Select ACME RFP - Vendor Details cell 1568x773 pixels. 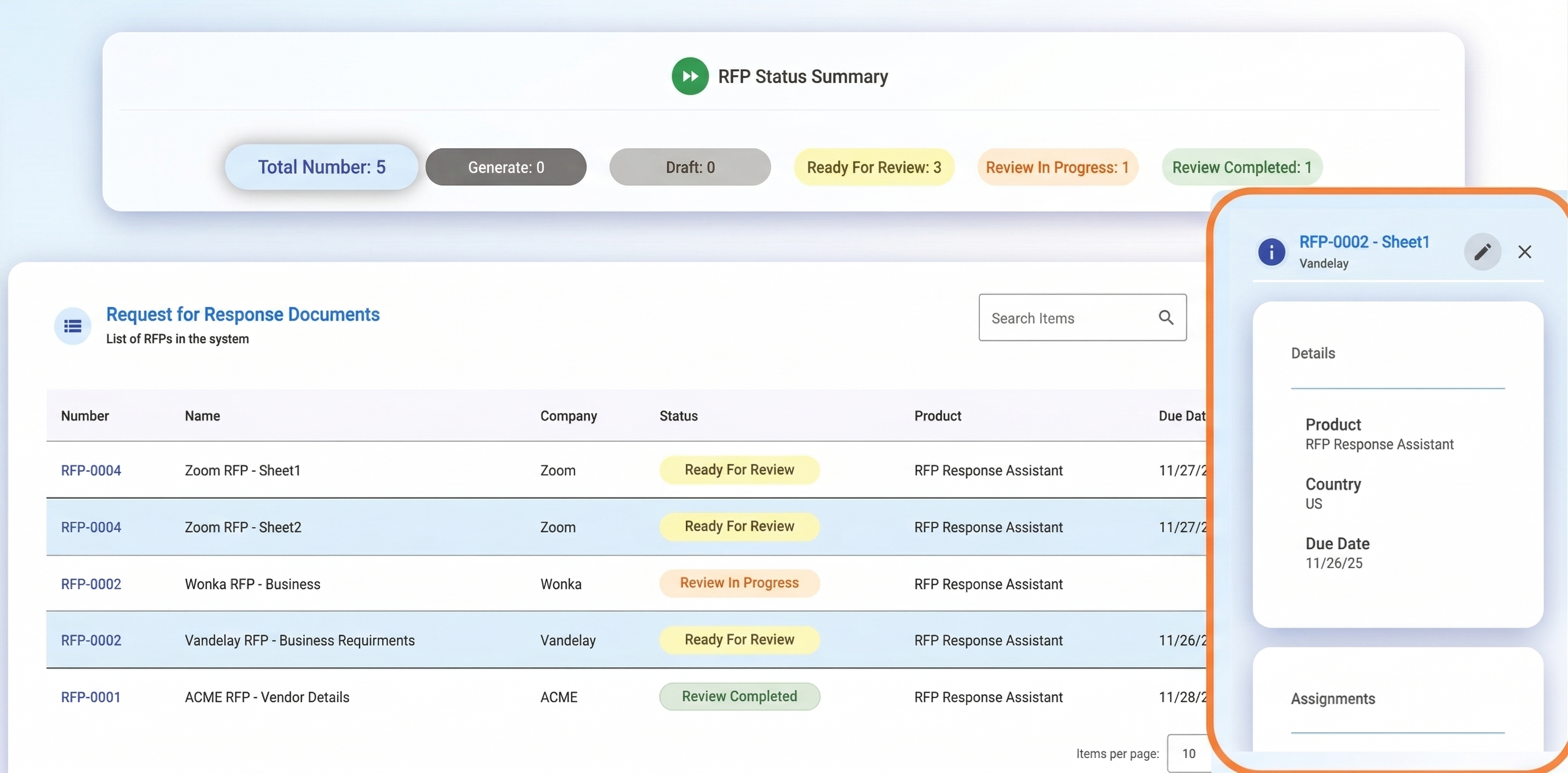point(267,697)
